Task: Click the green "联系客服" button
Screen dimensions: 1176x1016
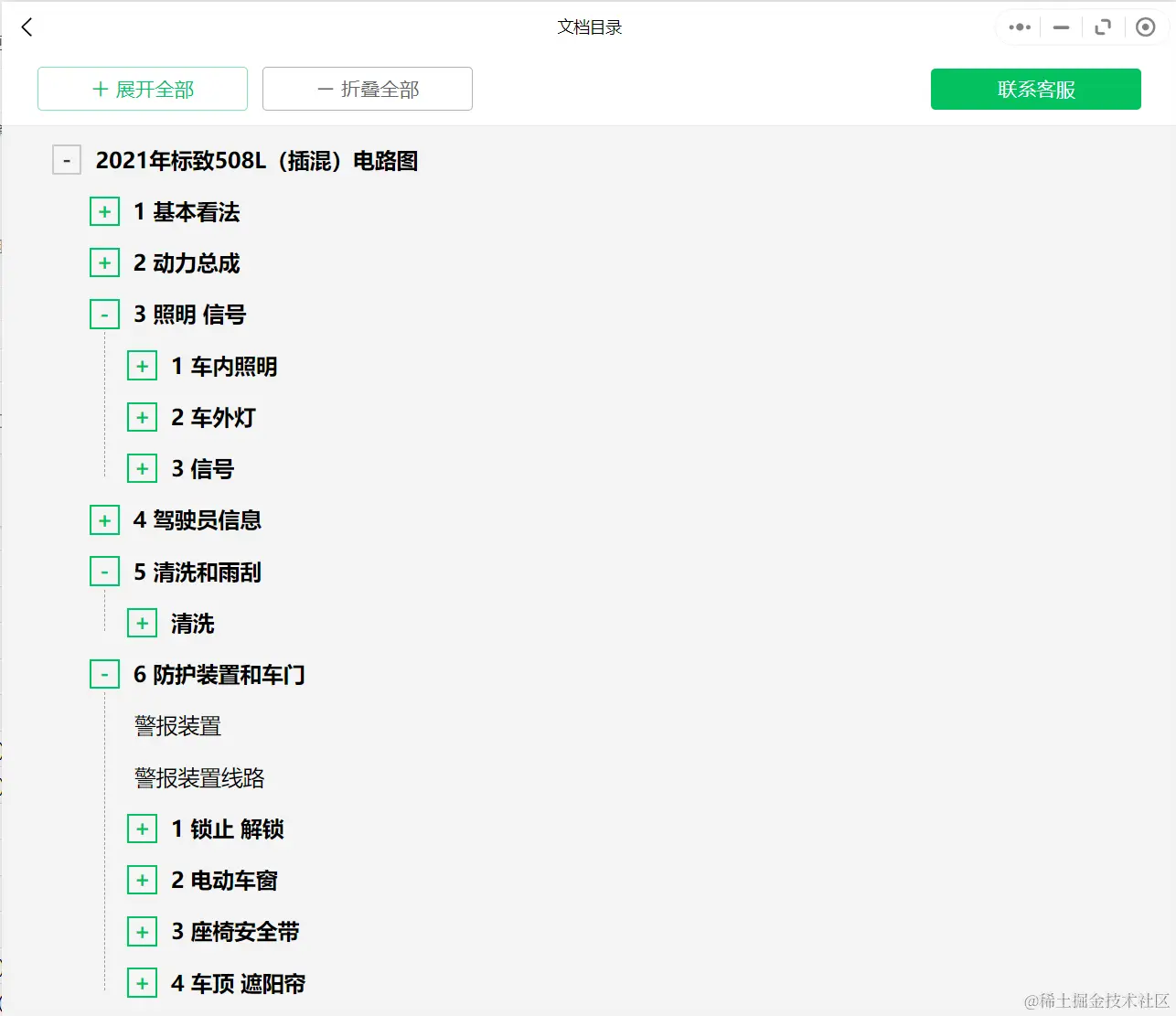Action: coord(1035,89)
